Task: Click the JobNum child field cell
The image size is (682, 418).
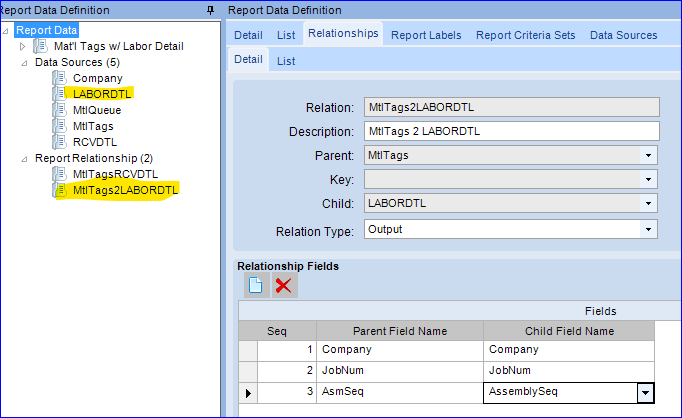Action: (569, 372)
